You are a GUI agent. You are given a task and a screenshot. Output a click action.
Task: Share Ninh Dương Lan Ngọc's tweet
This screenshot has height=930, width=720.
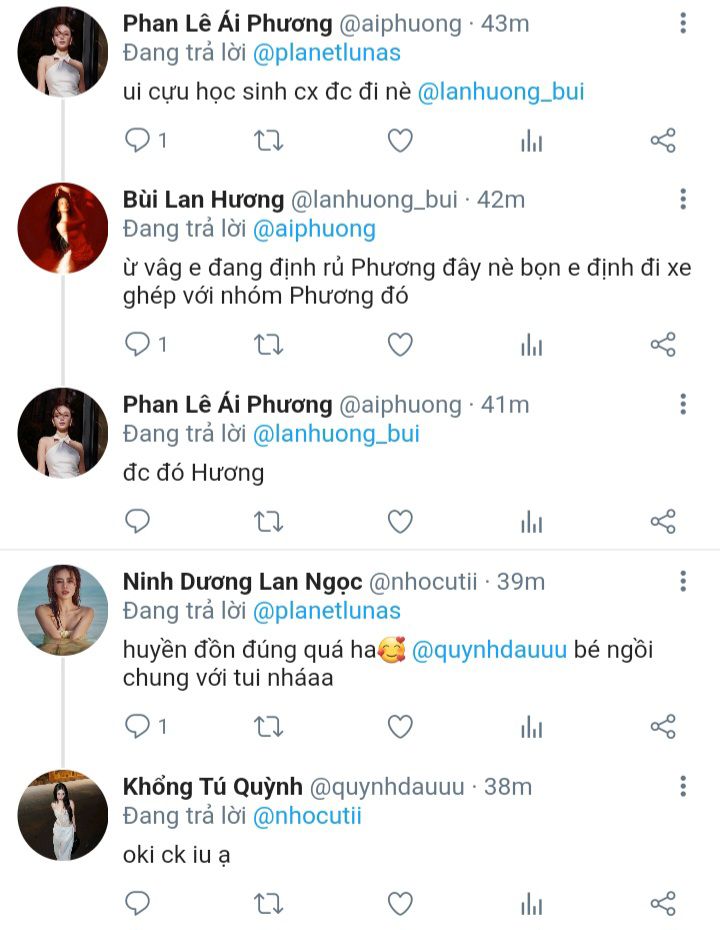pos(663,727)
